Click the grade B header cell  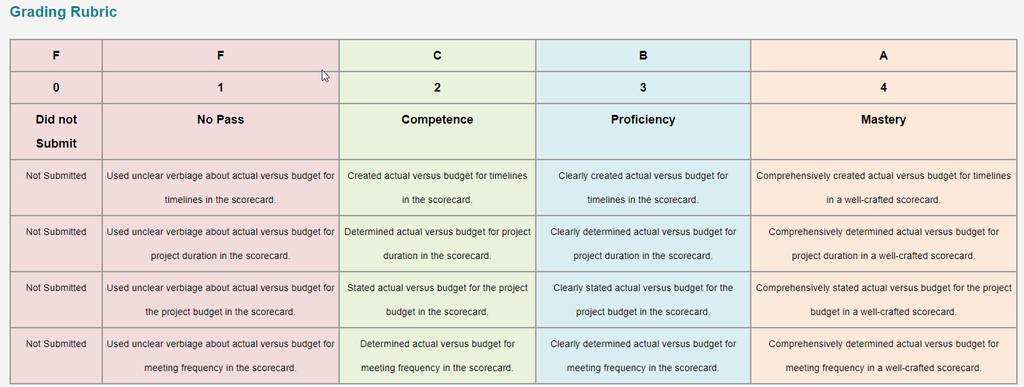(x=643, y=55)
